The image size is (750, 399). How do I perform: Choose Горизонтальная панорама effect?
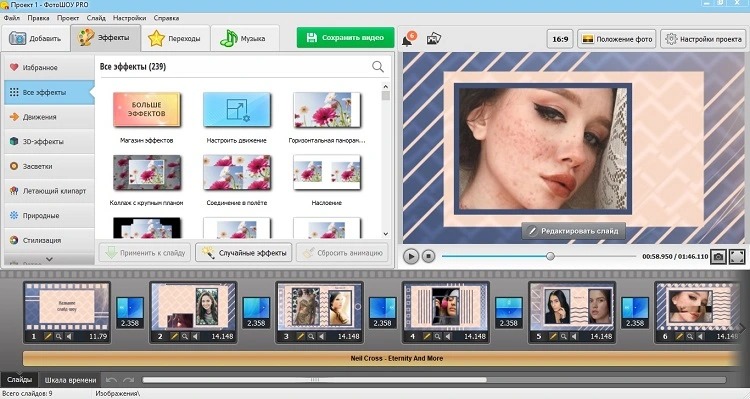click(x=327, y=110)
